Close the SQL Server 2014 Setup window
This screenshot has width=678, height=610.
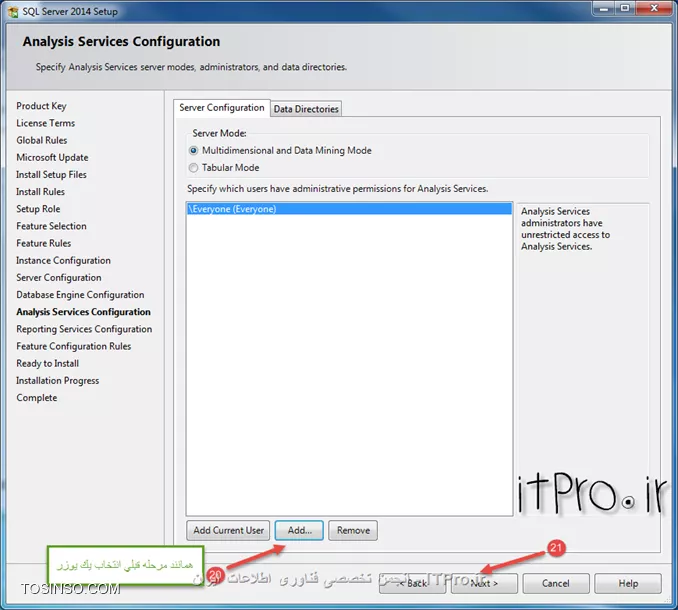(x=654, y=8)
